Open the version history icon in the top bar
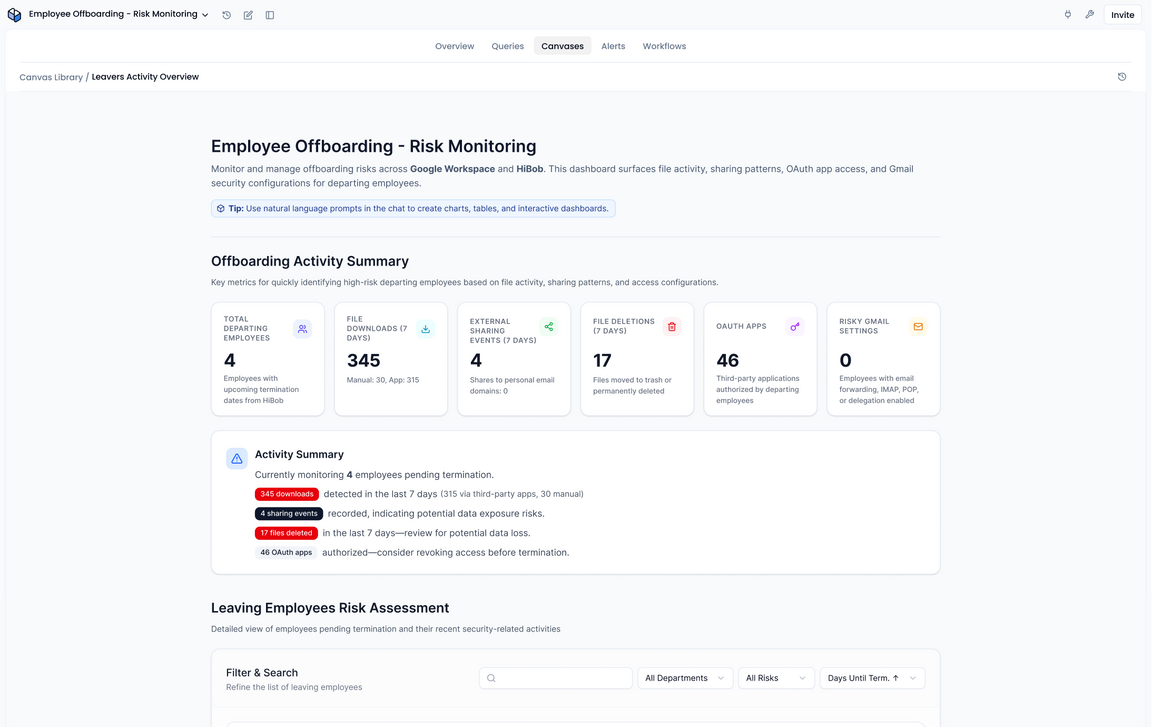 [226, 14]
